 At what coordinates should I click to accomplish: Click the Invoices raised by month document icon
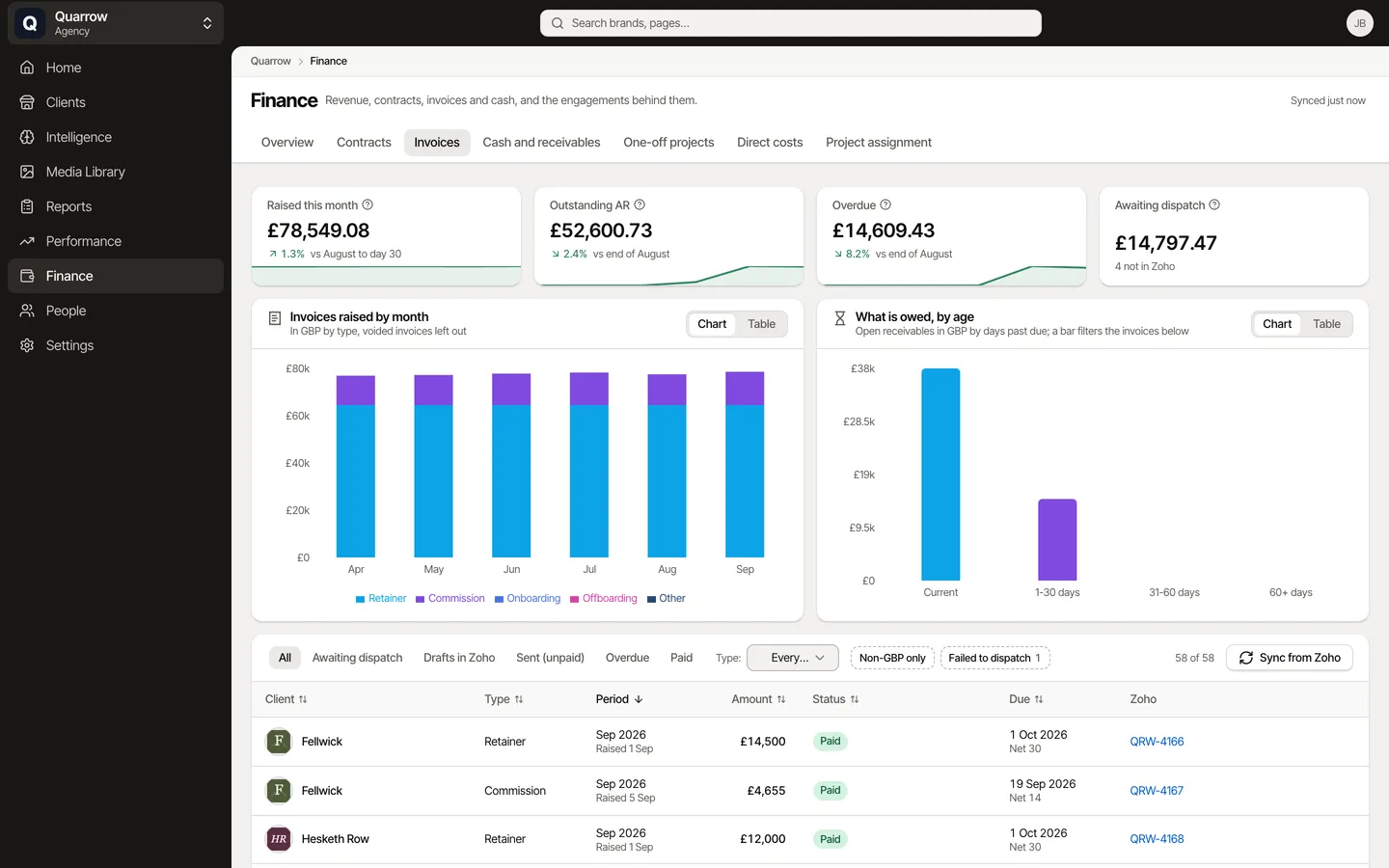point(275,318)
